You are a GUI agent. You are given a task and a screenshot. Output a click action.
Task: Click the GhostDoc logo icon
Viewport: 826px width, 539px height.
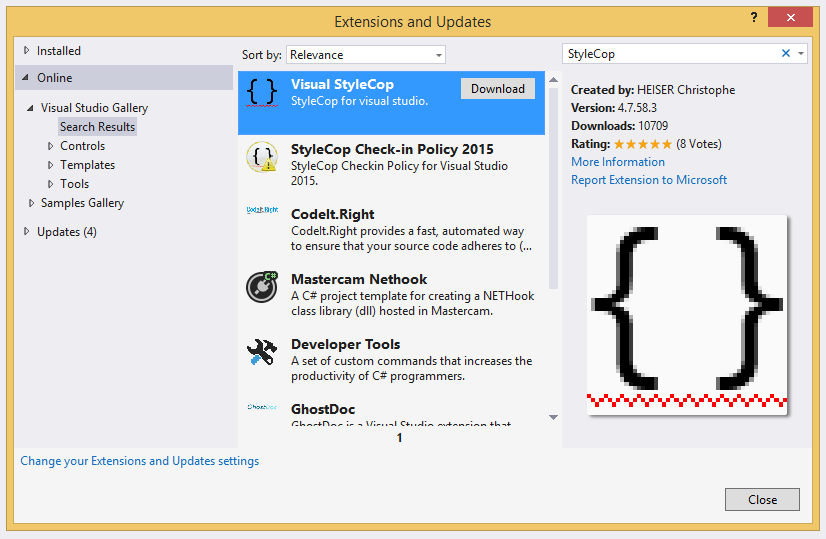coord(262,407)
